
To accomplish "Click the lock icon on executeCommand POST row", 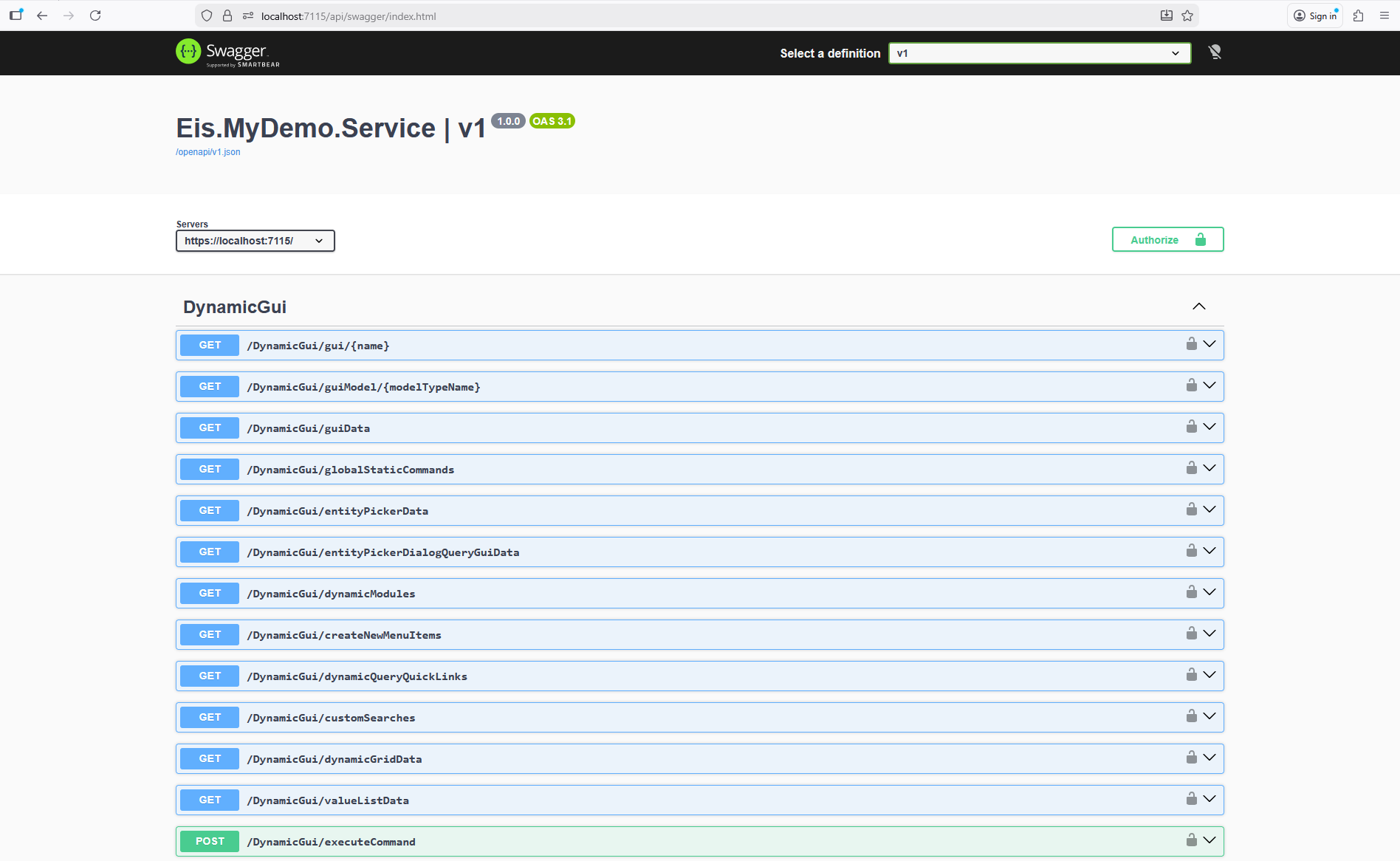I will (x=1191, y=840).
